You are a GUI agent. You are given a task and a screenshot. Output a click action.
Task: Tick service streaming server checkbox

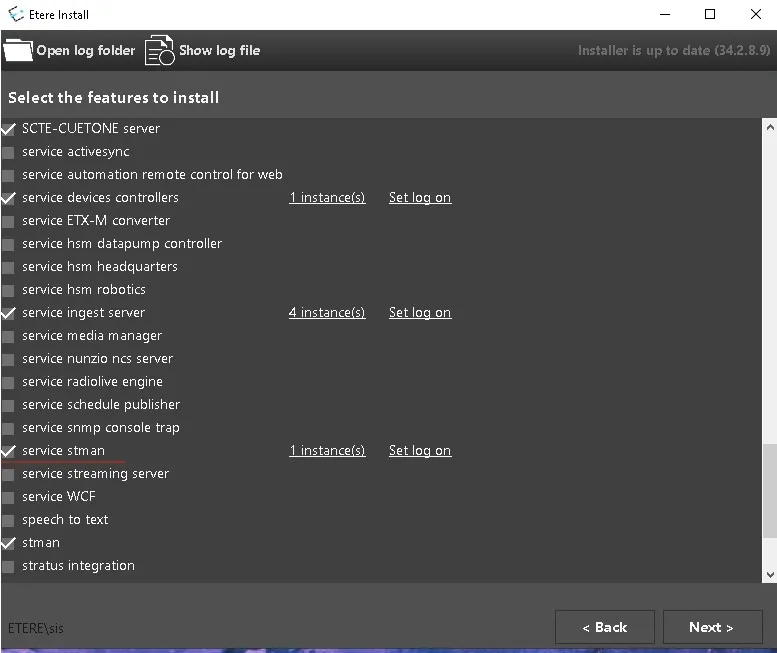coord(9,474)
